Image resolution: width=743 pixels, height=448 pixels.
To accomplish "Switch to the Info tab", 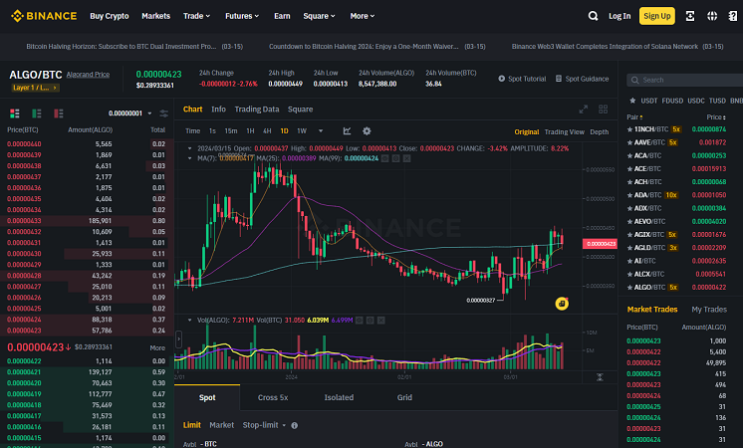I will (218, 109).
